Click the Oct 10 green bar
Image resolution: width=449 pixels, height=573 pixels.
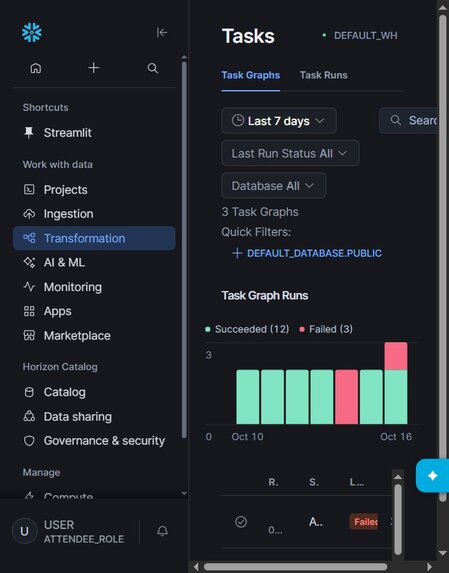click(x=248, y=397)
